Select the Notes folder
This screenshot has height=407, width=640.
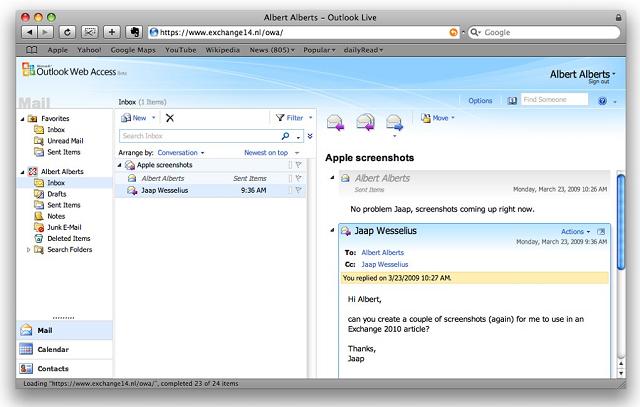point(56,216)
